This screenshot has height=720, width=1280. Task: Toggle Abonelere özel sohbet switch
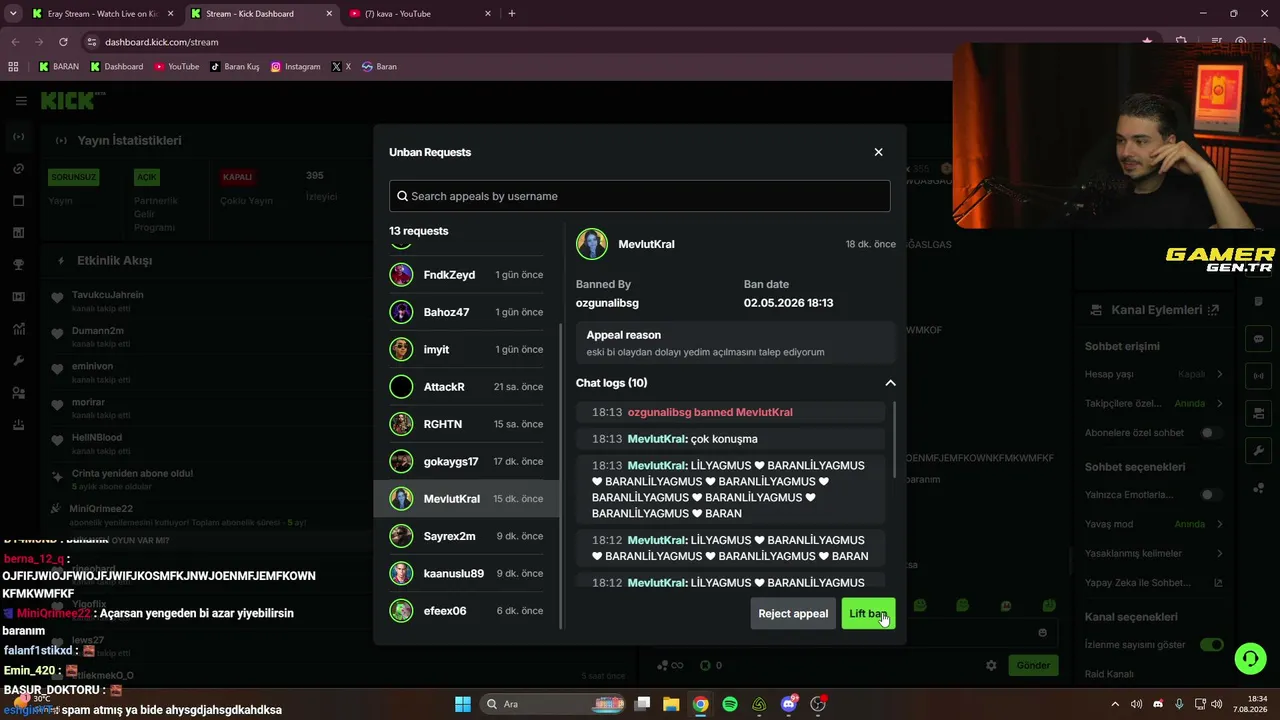[1211, 433]
